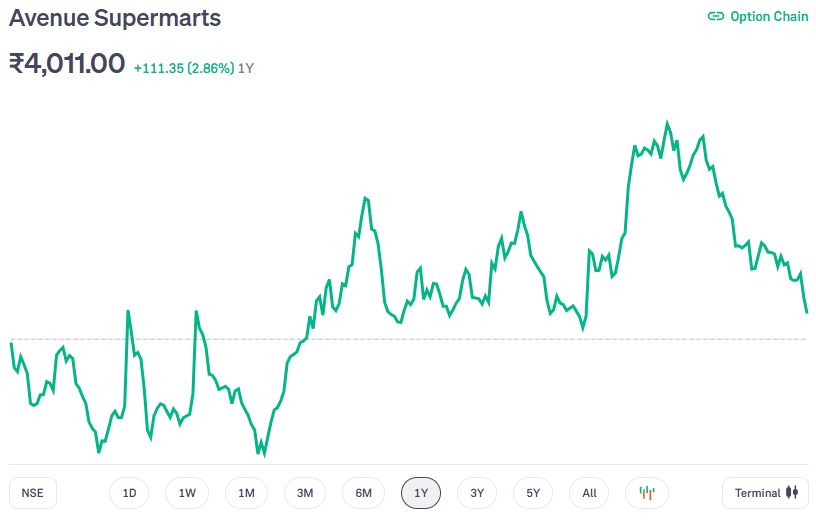Click the +111.35 (2.86%) change text
Screen dimensions: 816x526
click(x=184, y=68)
